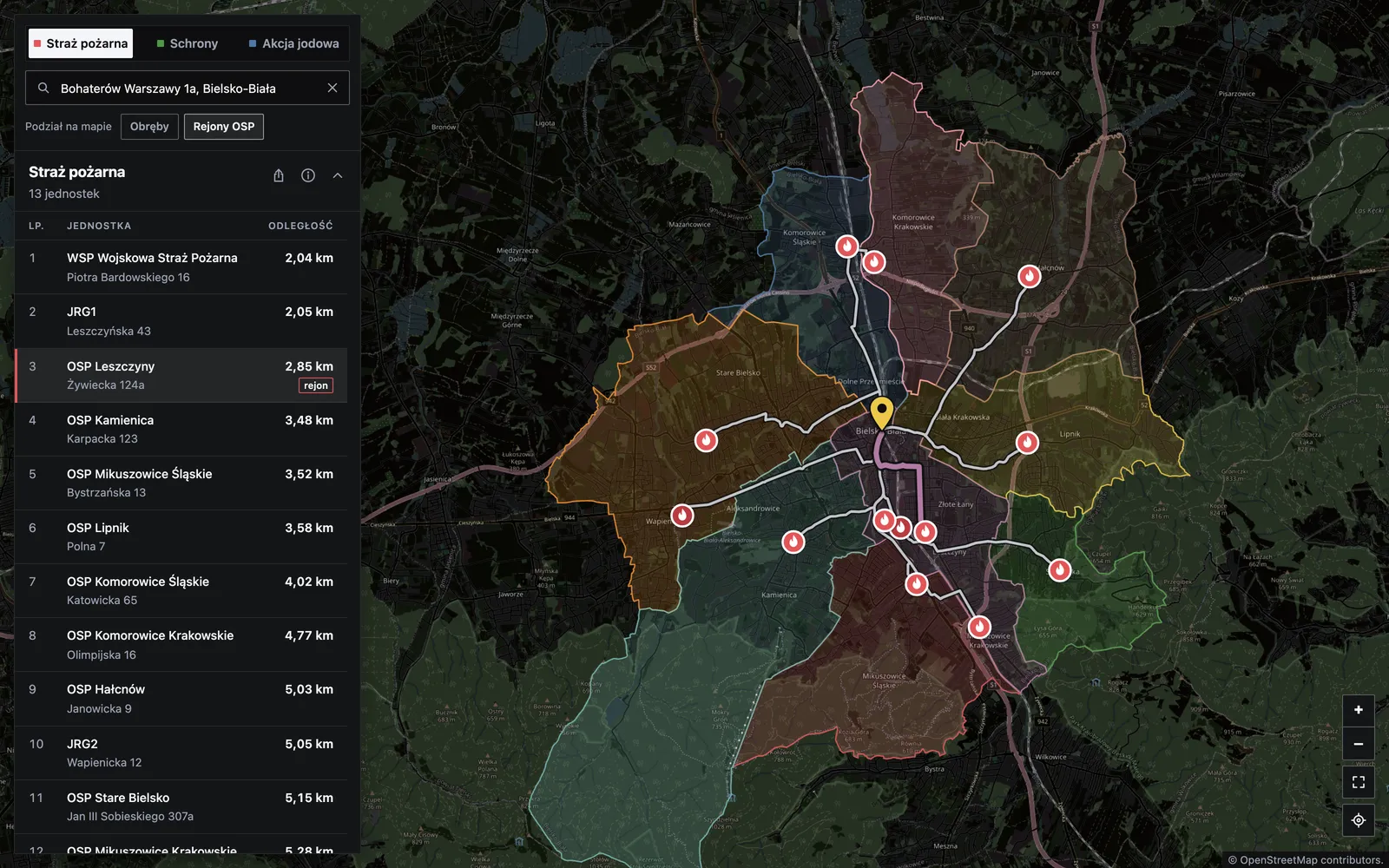
Task: Click the JEDNOSTKA column header
Action: point(99,226)
